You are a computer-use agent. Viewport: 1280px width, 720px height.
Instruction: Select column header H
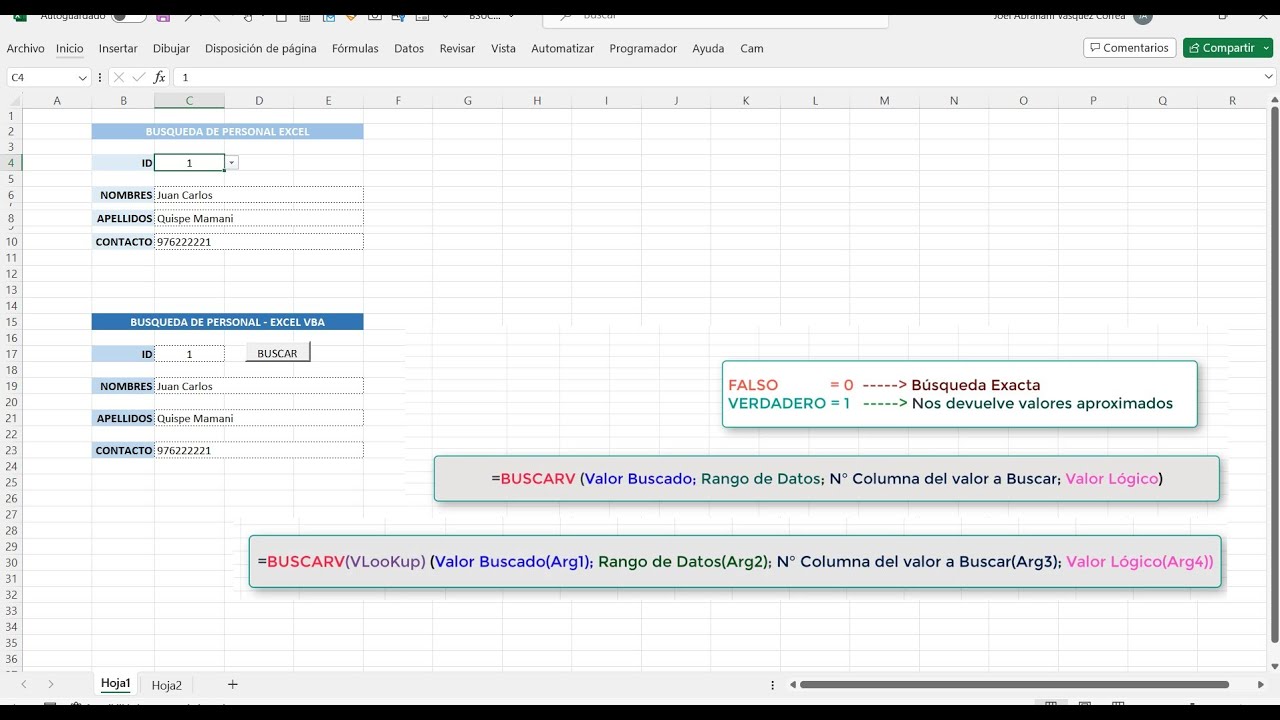(x=537, y=100)
